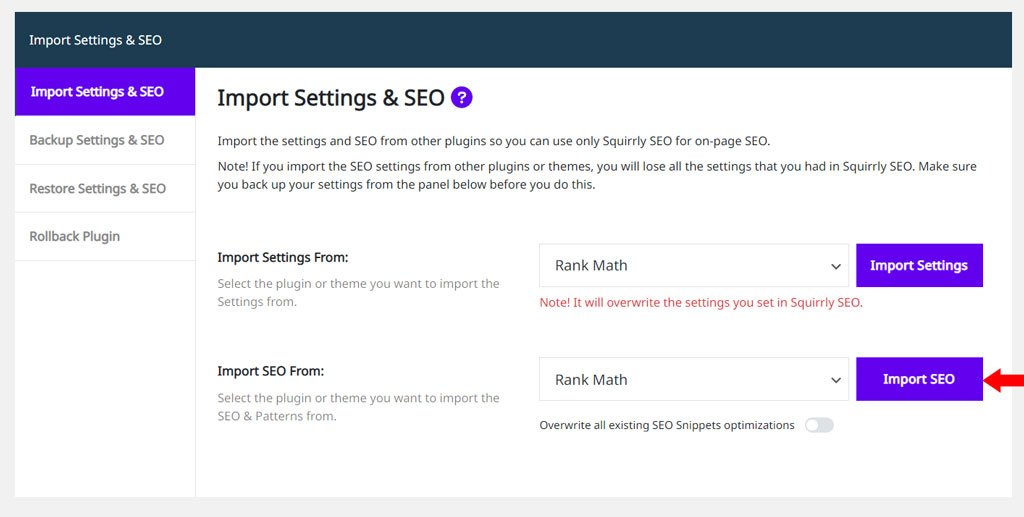Go to Restore Settings & SEO tab
The width and height of the screenshot is (1024, 517).
[105, 188]
